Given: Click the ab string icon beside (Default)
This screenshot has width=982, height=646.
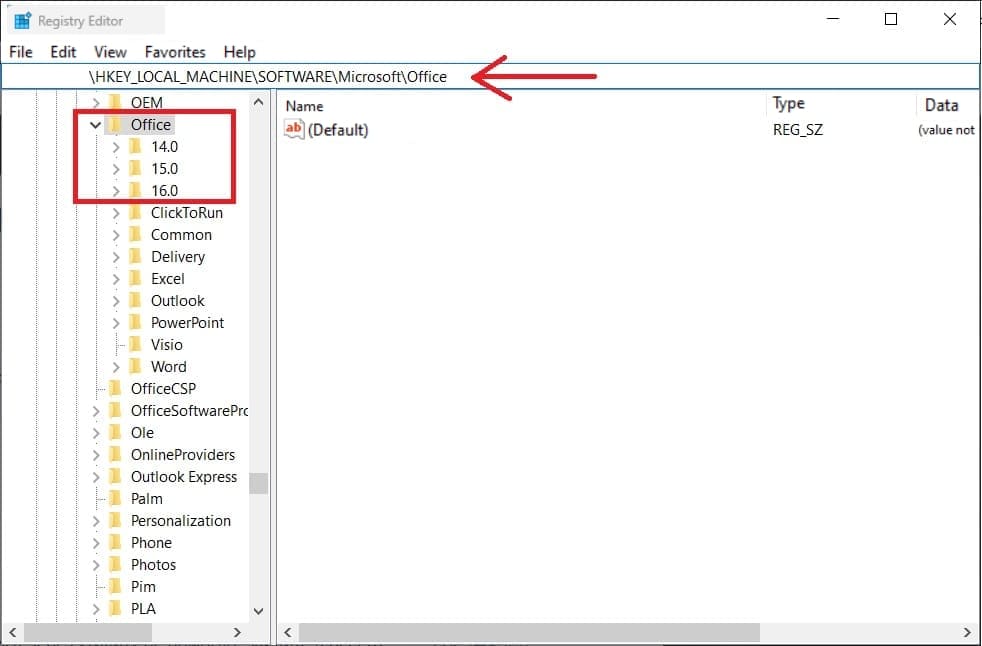Looking at the screenshot, I should pyautogui.click(x=294, y=130).
